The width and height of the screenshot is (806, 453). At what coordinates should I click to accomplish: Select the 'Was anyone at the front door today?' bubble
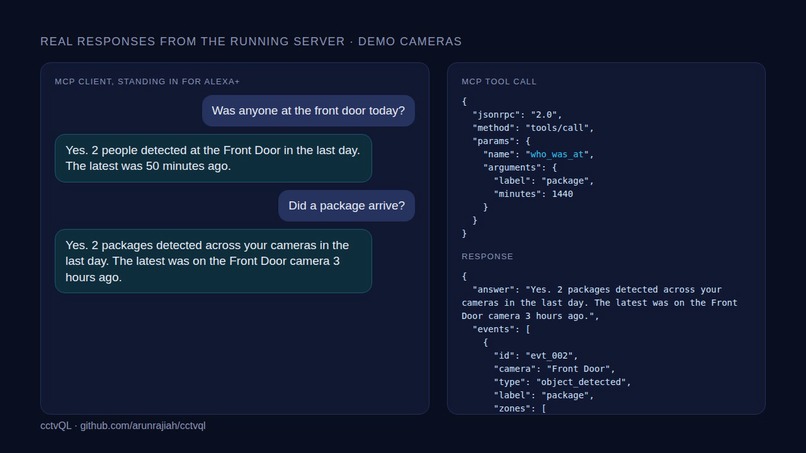(308, 111)
